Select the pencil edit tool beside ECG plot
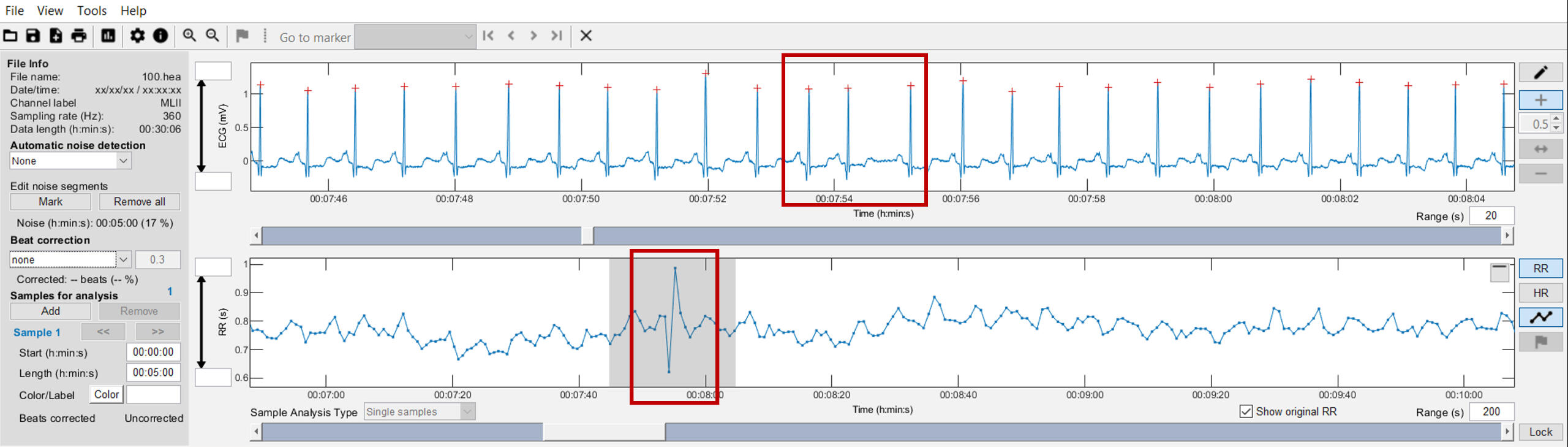Image resolution: width=1568 pixels, height=447 pixels. [x=1540, y=73]
